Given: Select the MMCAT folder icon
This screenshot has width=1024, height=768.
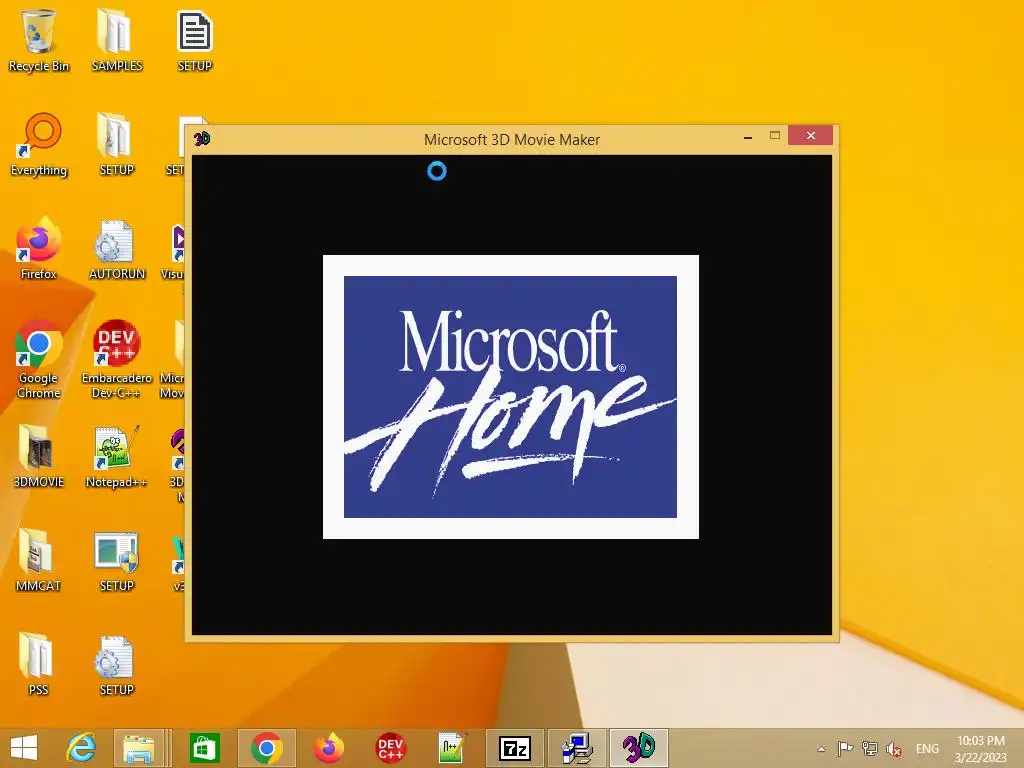Looking at the screenshot, I should pos(39,560).
